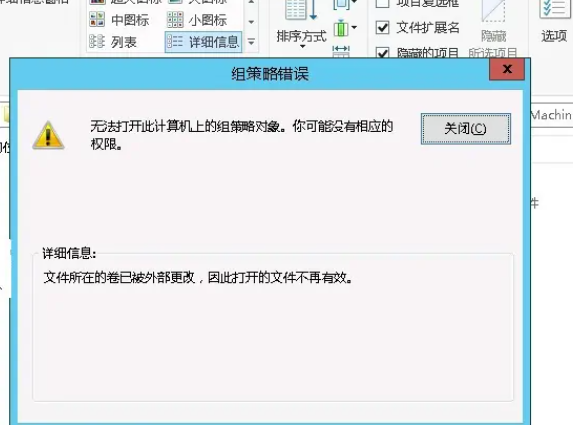The height and width of the screenshot is (425, 573).
Task: Close the 组策略错误 dialog with the X
Action: [507, 69]
